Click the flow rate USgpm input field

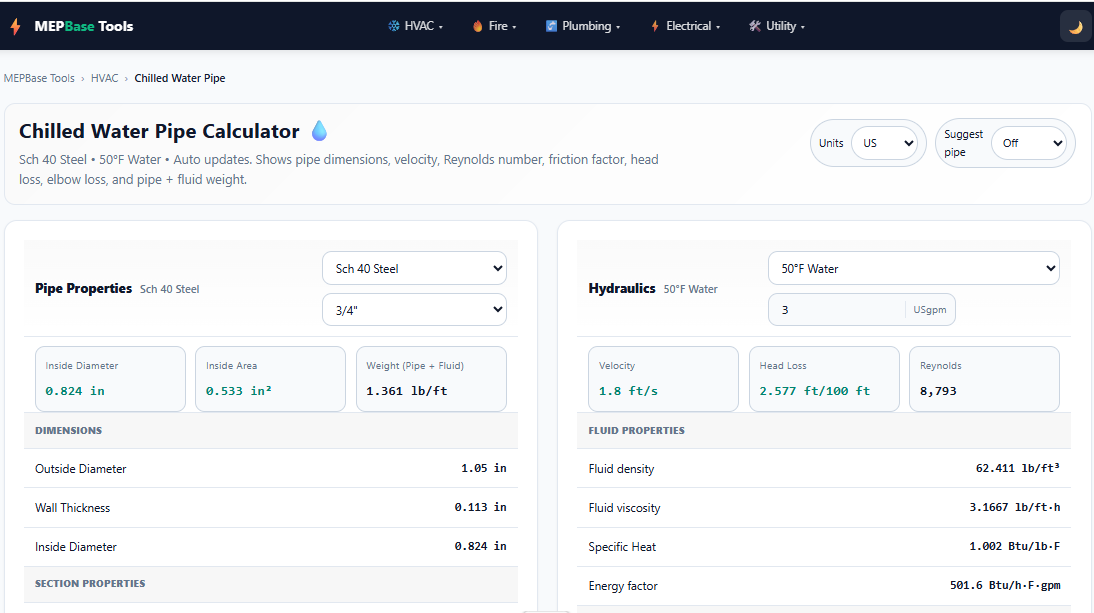pyautogui.click(x=836, y=310)
